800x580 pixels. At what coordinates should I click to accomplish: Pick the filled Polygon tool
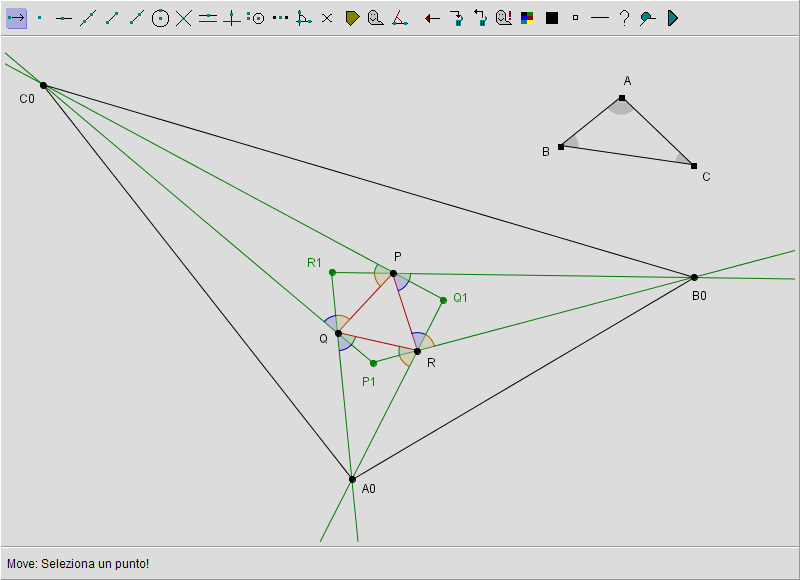(x=352, y=18)
